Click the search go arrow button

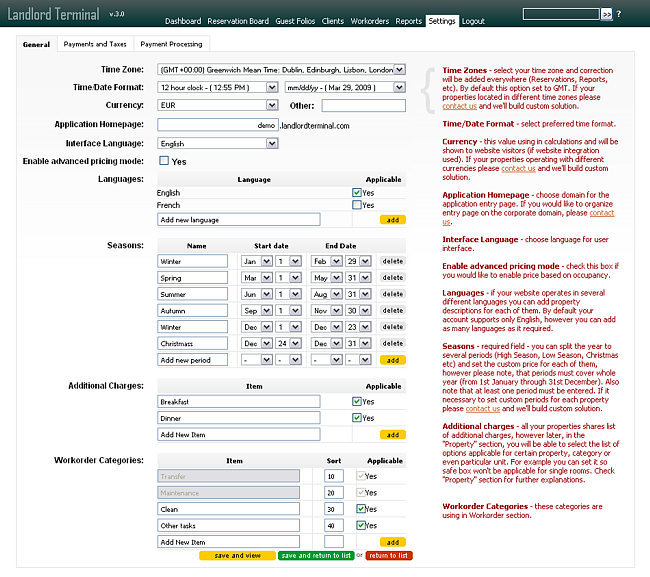tap(606, 15)
